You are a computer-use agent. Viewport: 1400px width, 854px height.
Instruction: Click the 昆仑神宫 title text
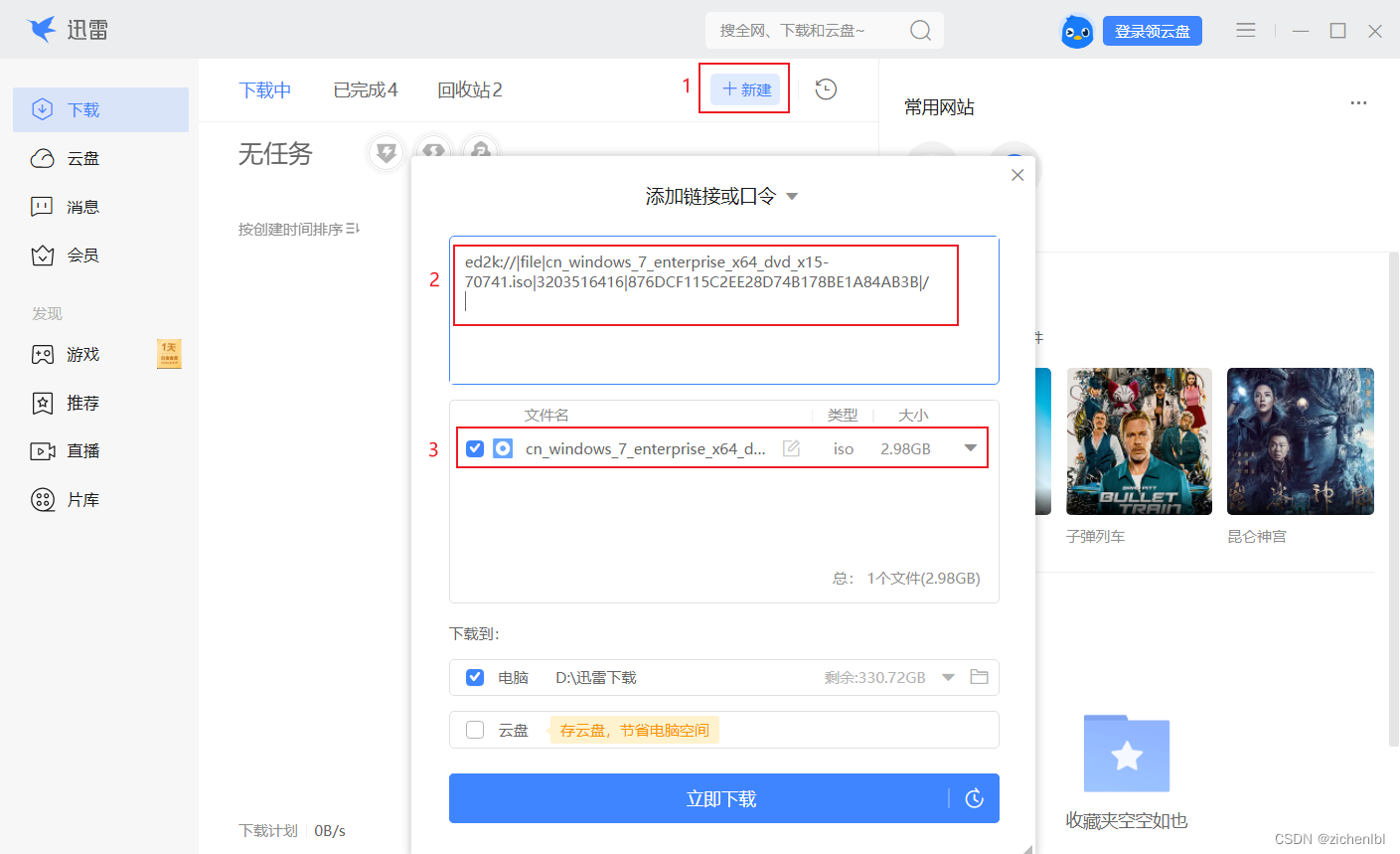pyautogui.click(x=1257, y=536)
